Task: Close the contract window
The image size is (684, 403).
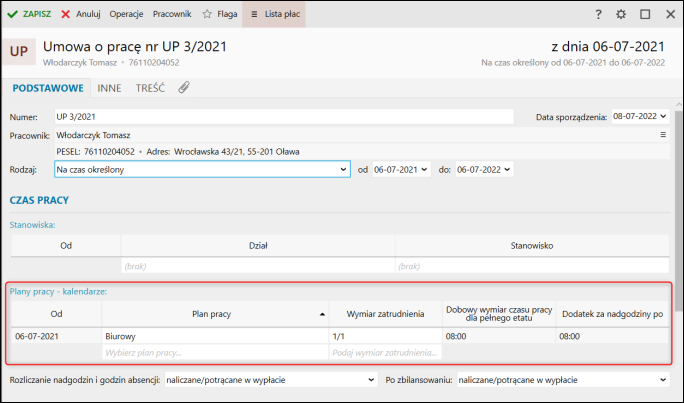Action: coord(670,14)
